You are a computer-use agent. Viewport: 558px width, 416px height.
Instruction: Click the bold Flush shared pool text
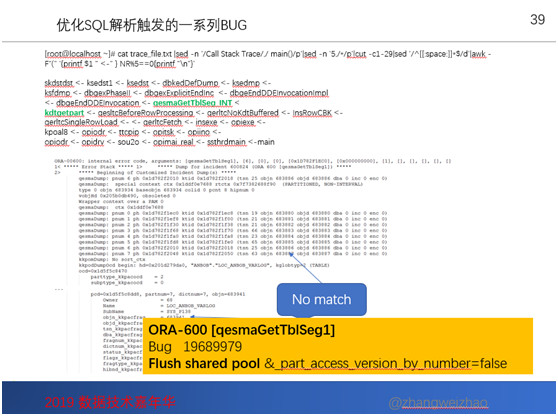click(x=204, y=363)
